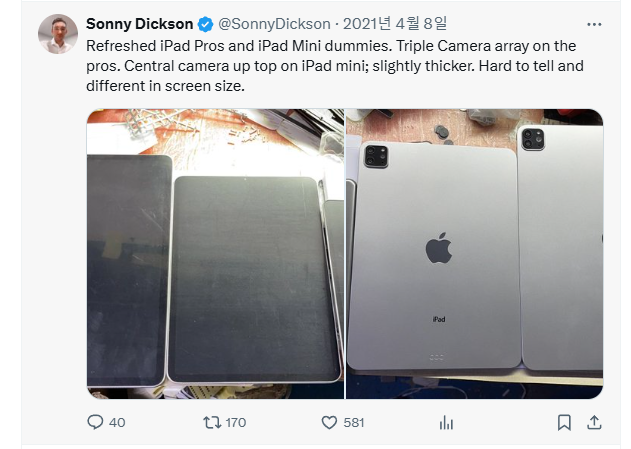Click the blue verified badge icon
631x449 pixels.
coord(205,25)
